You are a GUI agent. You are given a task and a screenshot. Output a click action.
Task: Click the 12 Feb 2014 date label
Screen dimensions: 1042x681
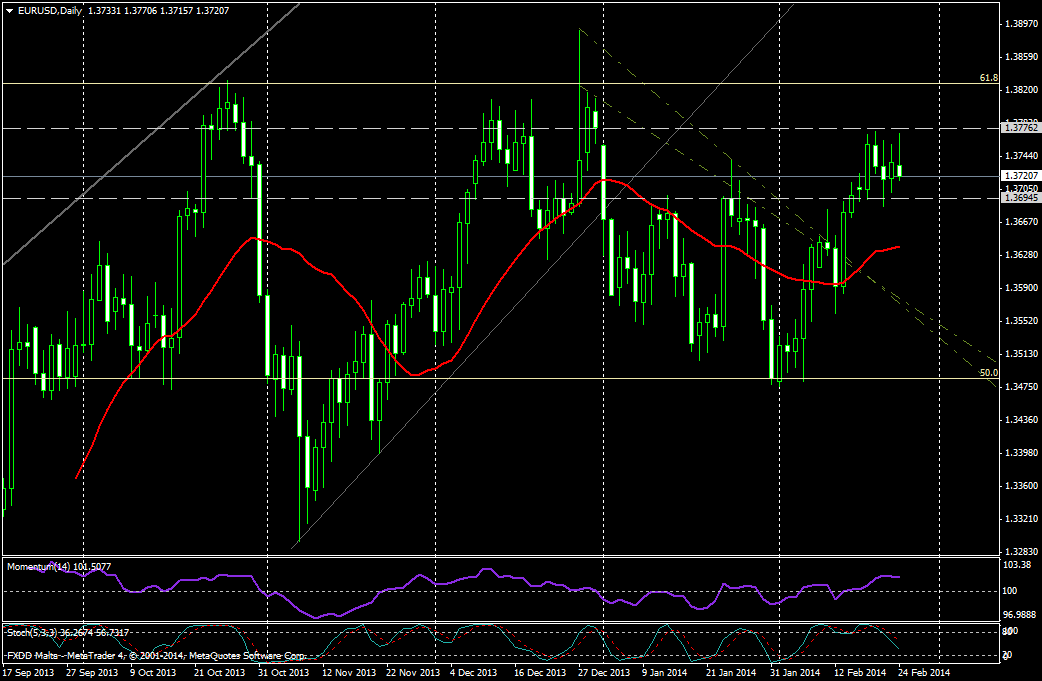point(861,673)
